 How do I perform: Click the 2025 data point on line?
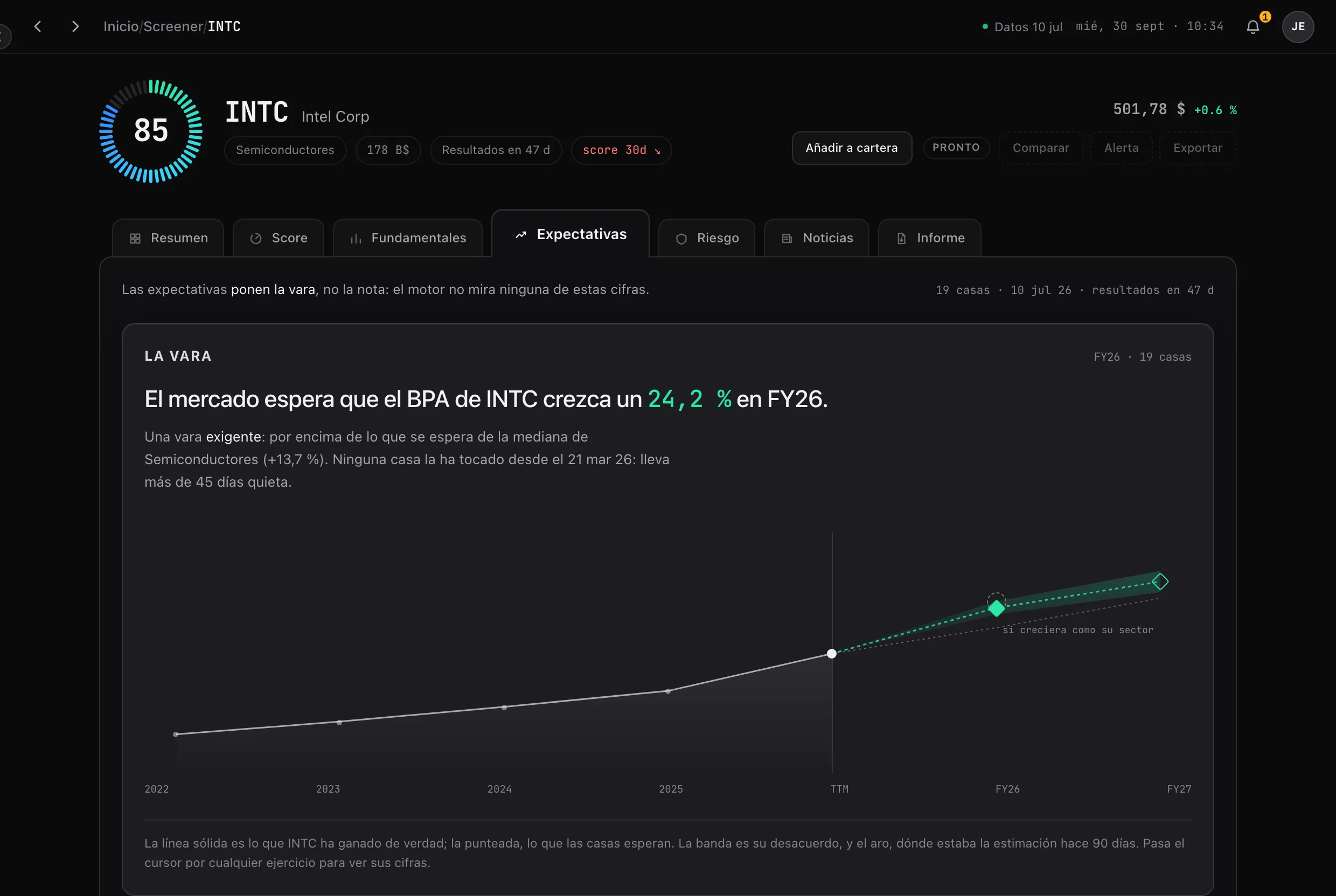tap(667, 691)
